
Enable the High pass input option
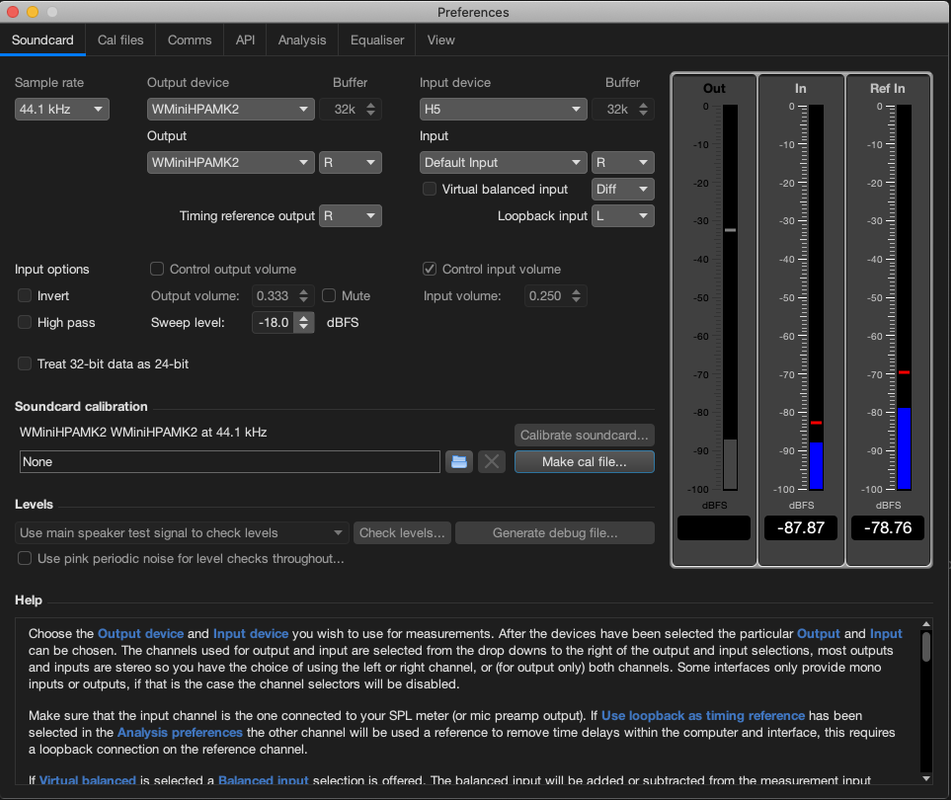[25, 322]
